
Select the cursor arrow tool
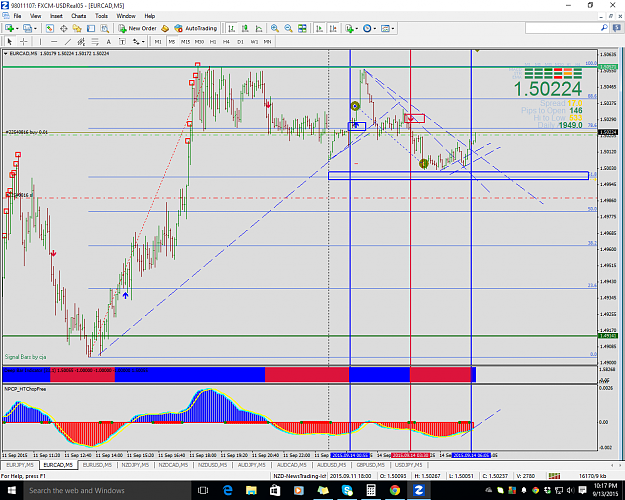click(x=10, y=41)
